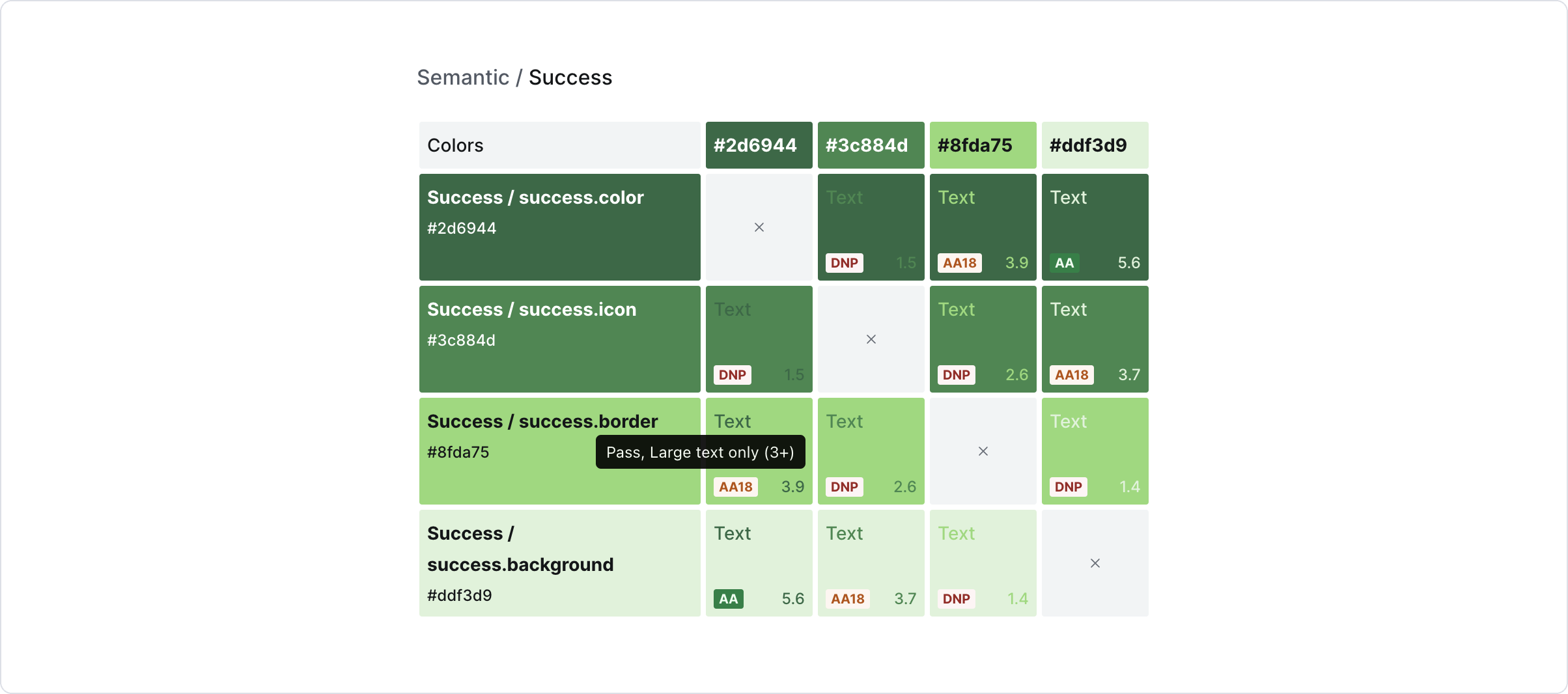Click the AA badge in the success.background row

pyautogui.click(x=728, y=599)
